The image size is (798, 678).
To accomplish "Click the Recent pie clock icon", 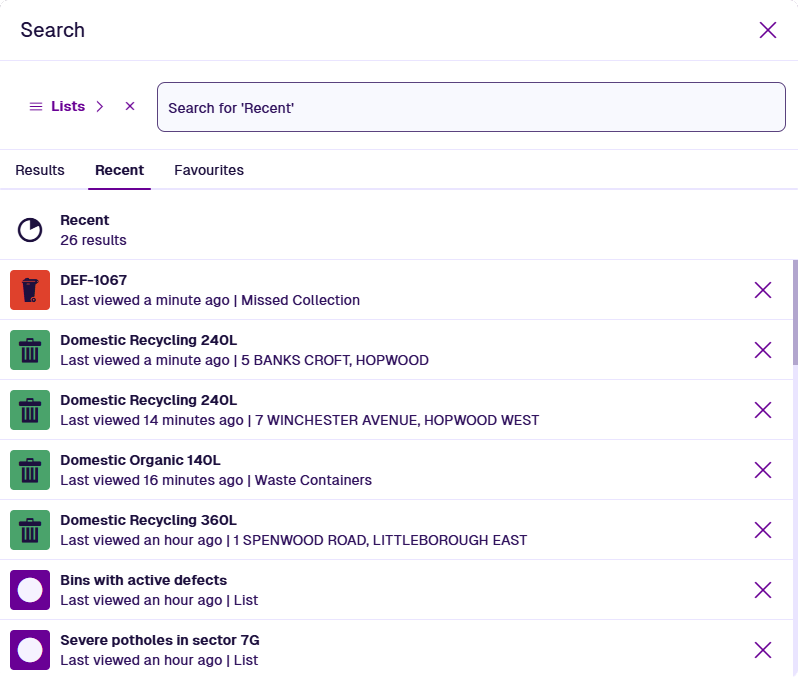I will coord(30,230).
